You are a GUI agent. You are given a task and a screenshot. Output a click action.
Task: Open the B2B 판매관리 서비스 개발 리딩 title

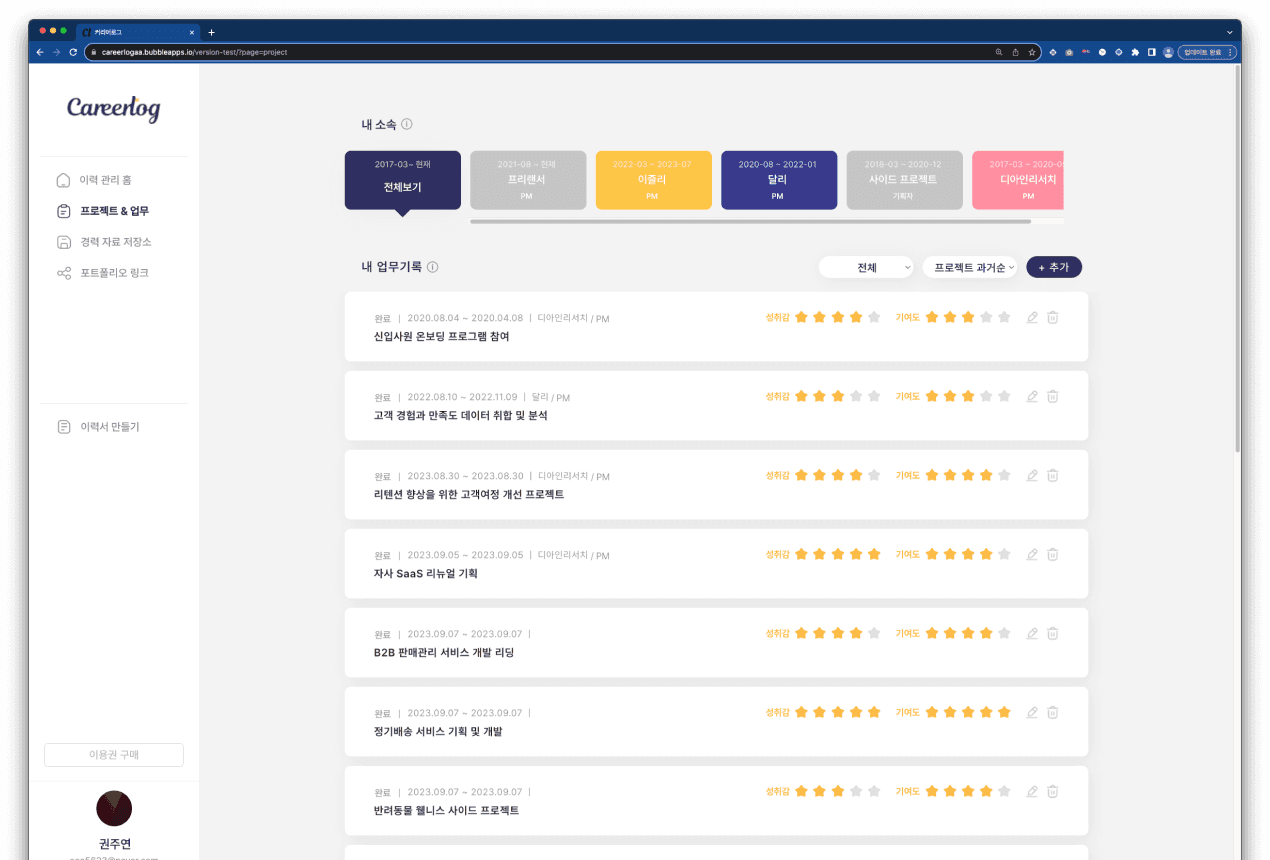tap(443, 653)
